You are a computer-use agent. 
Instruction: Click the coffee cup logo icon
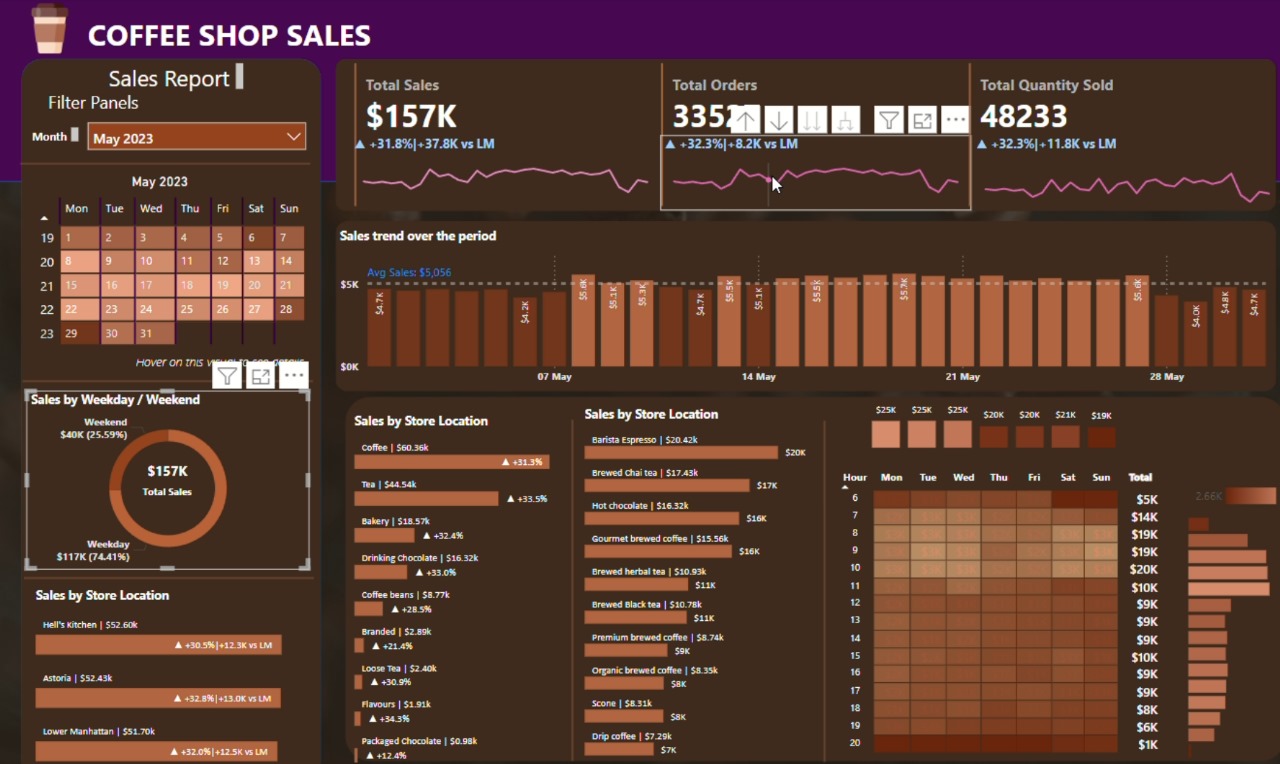[49, 28]
